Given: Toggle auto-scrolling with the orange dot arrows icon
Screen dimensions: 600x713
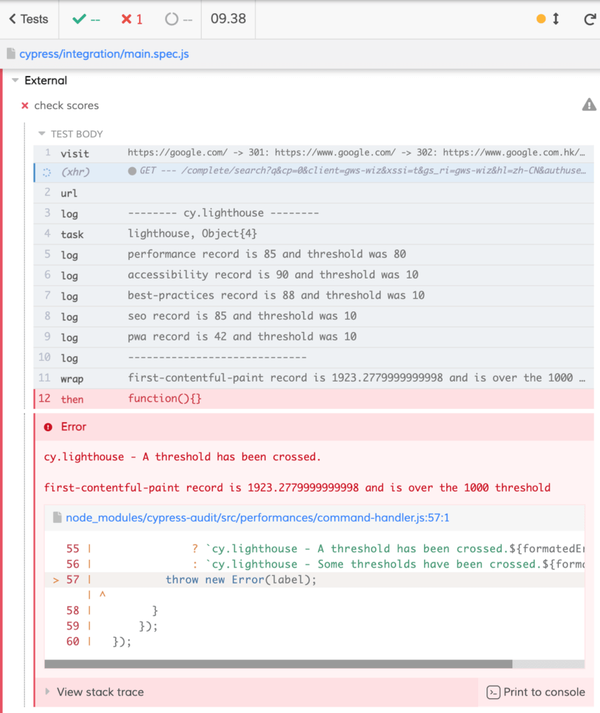Looking at the screenshot, I should 548,19.
